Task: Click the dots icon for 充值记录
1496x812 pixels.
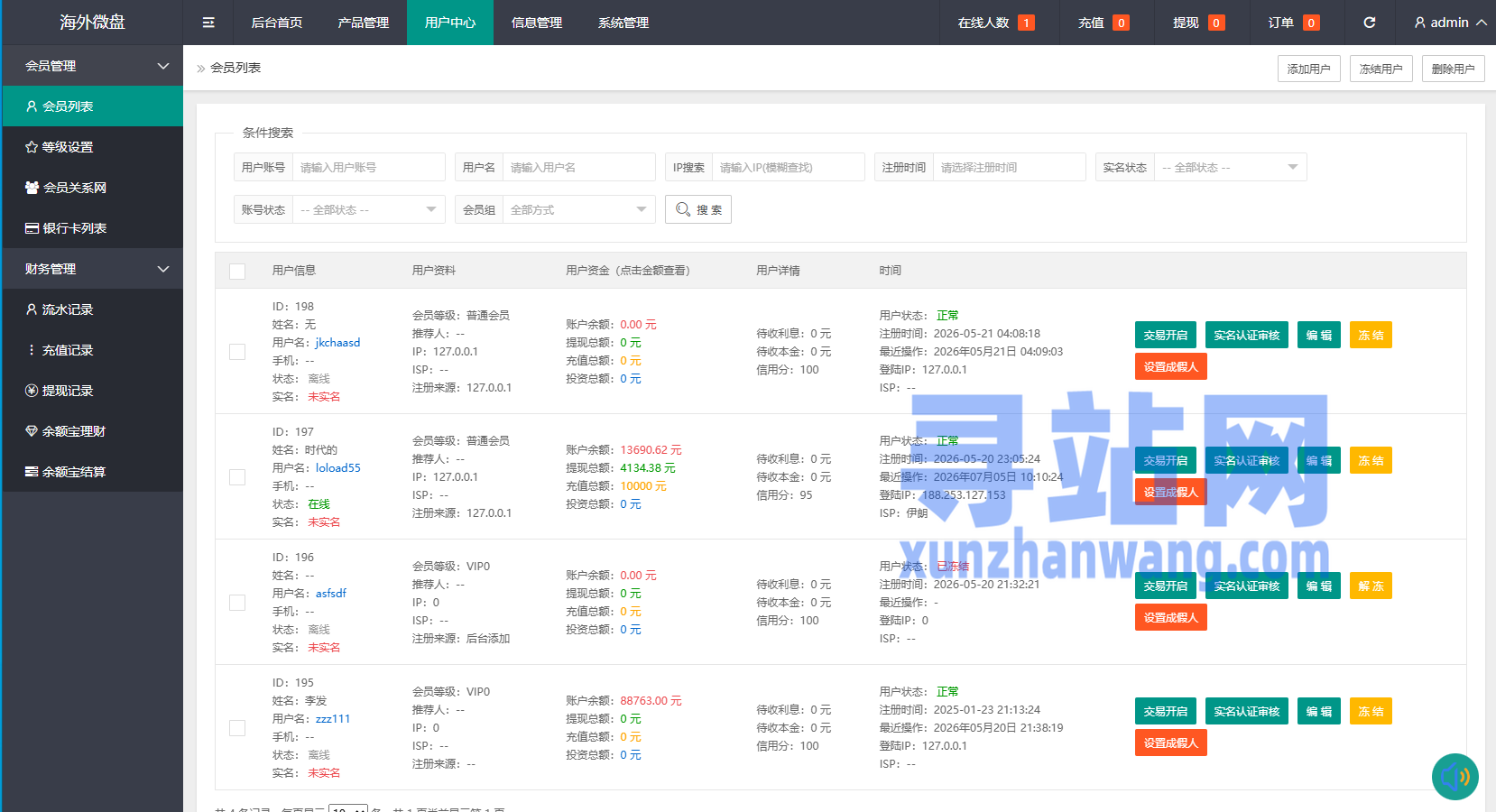Action: pyautogui.click(x=32, y=350)
